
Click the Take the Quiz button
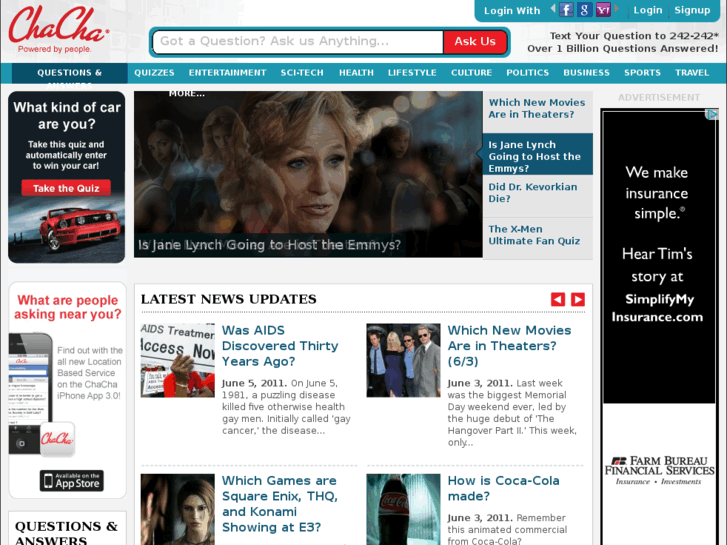click(66, 188)
